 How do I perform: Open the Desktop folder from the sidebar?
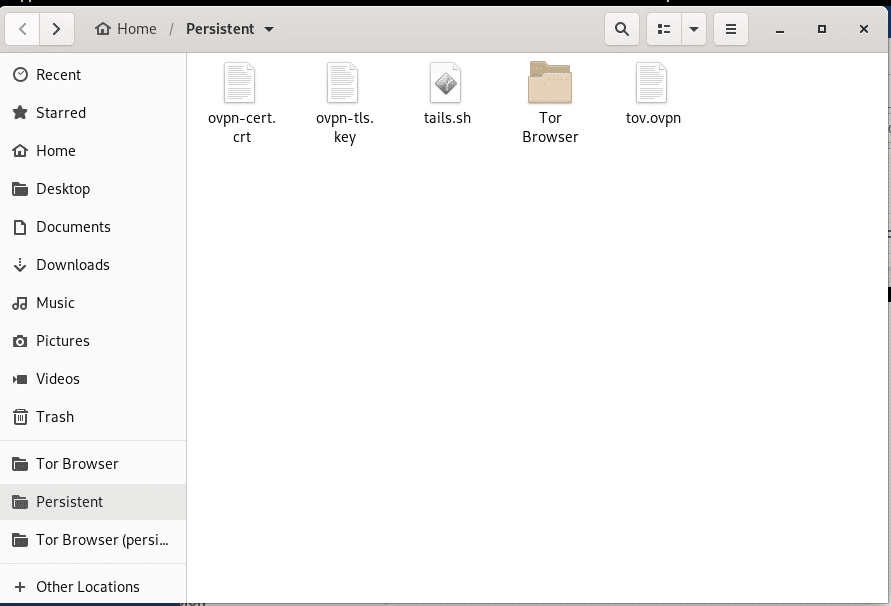coord(64,188)
